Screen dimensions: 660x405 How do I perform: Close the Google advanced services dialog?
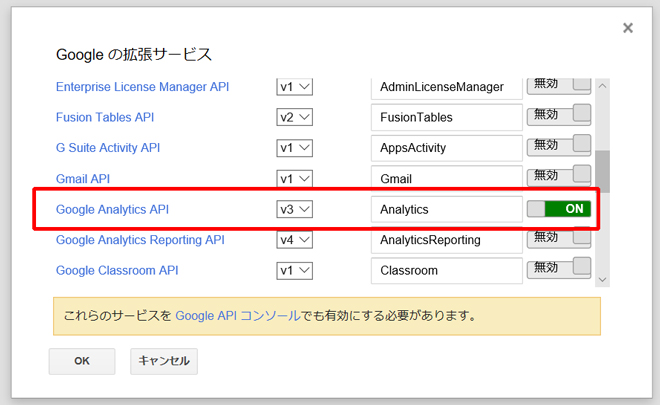[628, 28]
